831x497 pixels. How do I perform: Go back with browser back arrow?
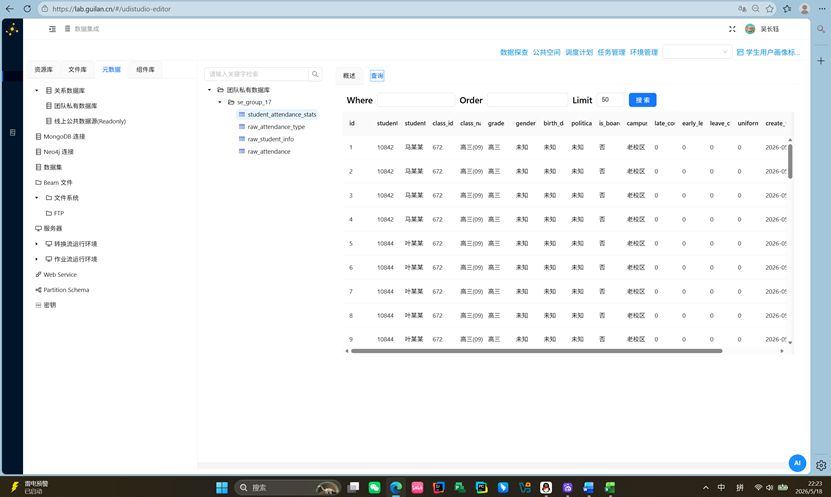pos(10,9)
